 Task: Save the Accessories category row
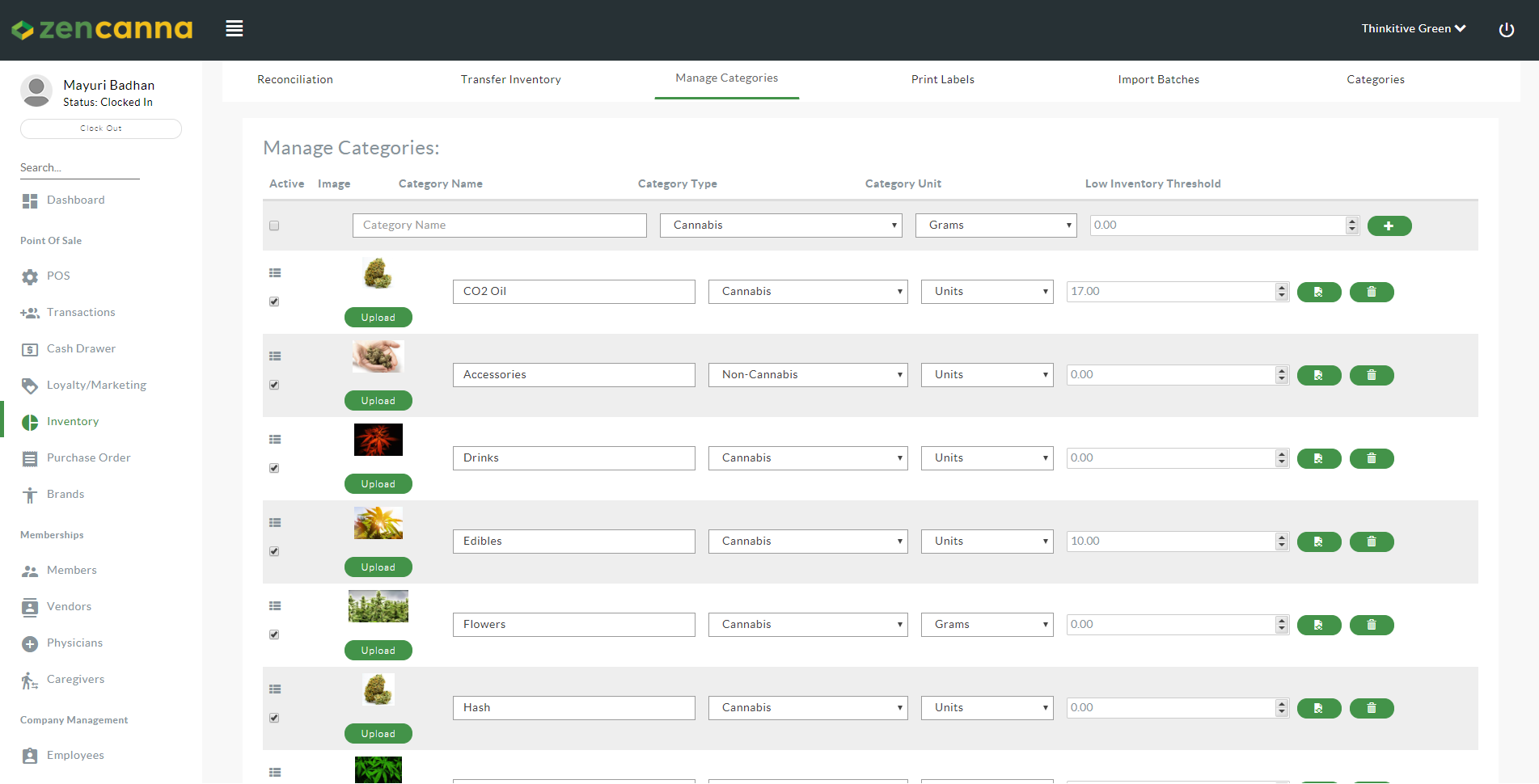(x=1319, y=375)
